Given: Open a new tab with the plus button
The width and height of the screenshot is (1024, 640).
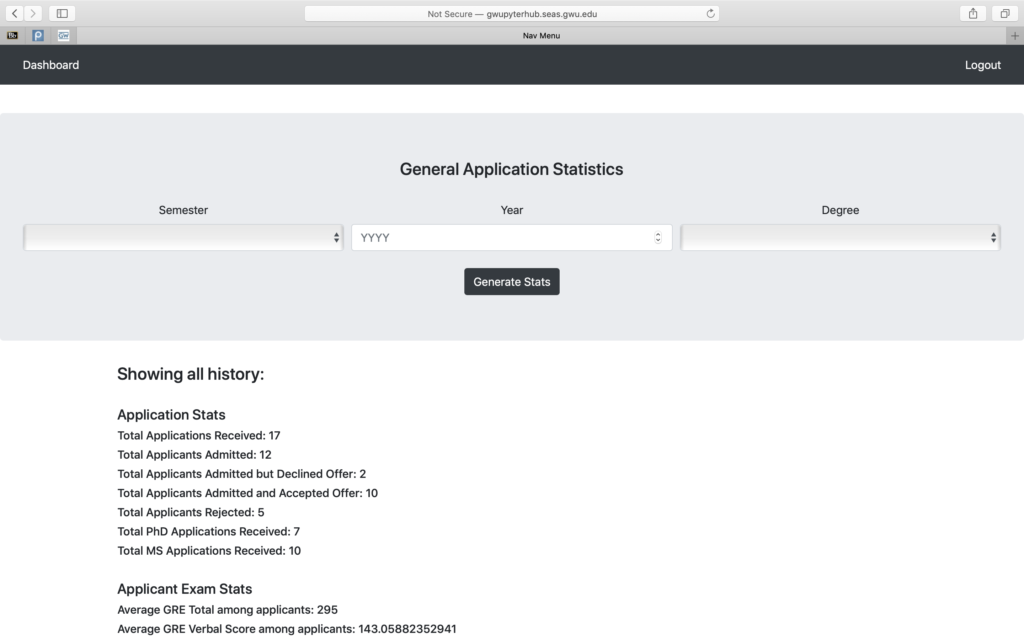Looking at the screenshot, I should (1015, 35).
